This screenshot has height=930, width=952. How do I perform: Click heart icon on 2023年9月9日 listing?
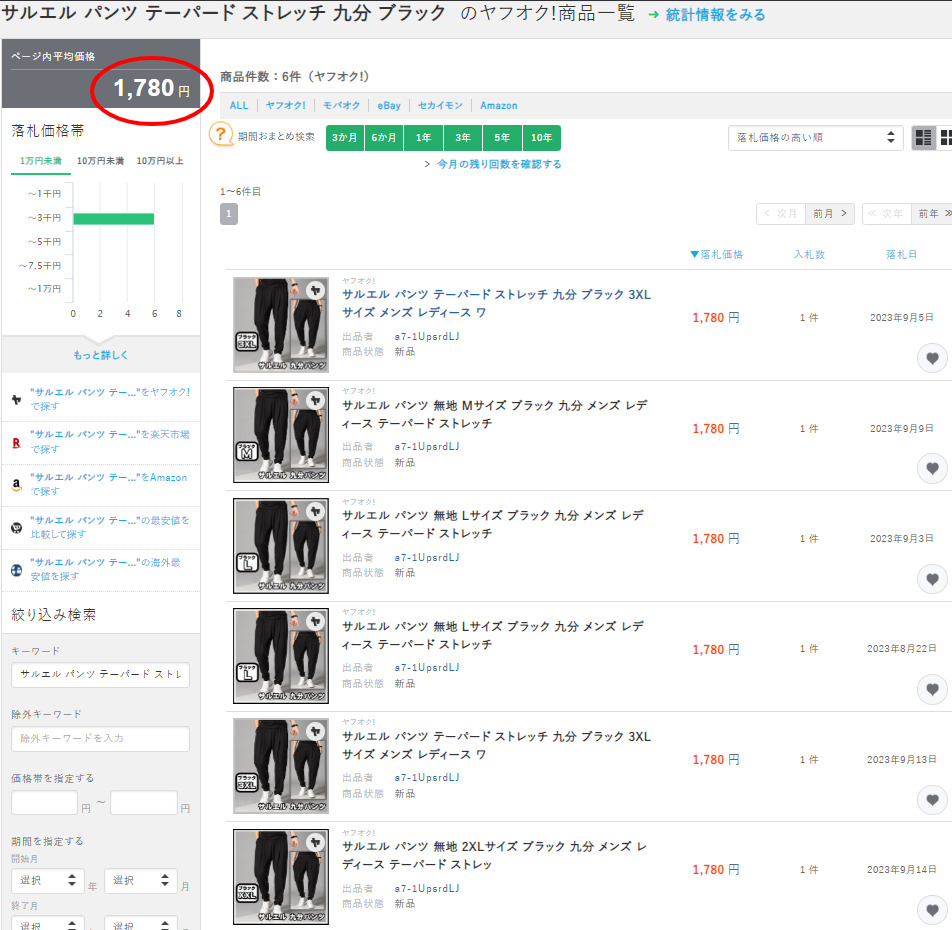(932, 468)
